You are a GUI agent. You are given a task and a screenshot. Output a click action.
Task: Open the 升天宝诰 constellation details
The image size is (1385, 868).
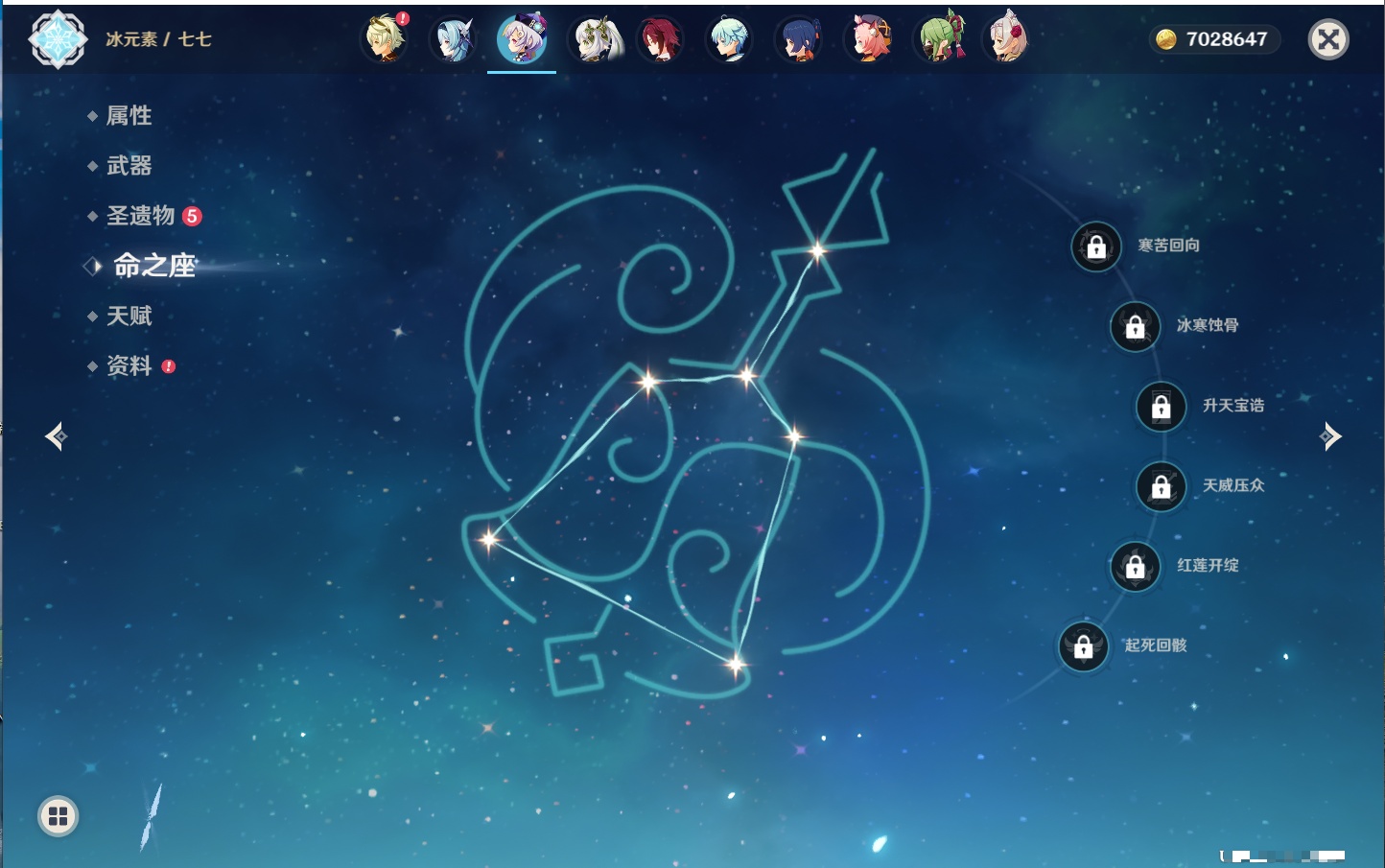coord(1162,407)
